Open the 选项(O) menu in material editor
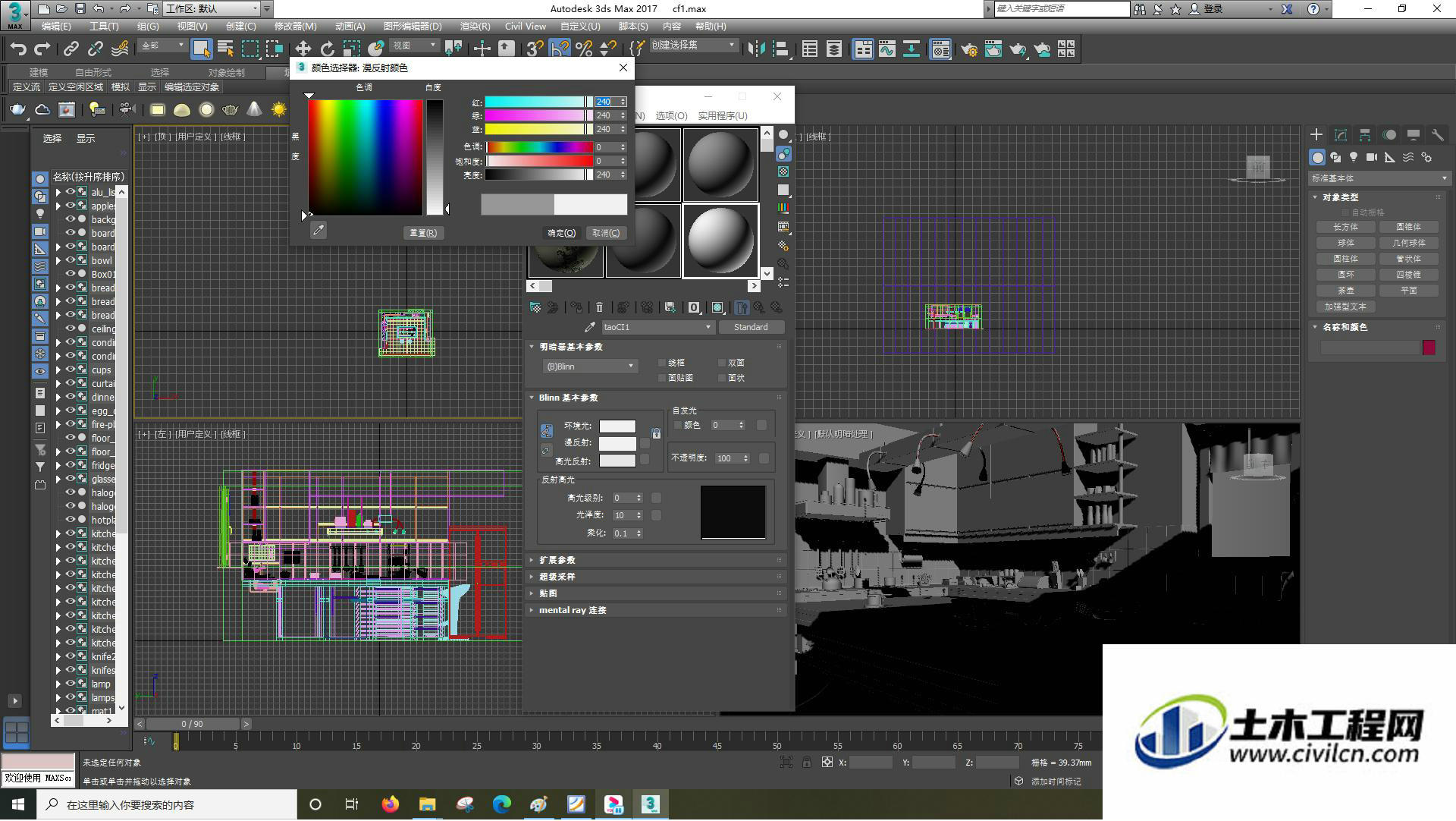The image size is (1456, 821). 671,115
